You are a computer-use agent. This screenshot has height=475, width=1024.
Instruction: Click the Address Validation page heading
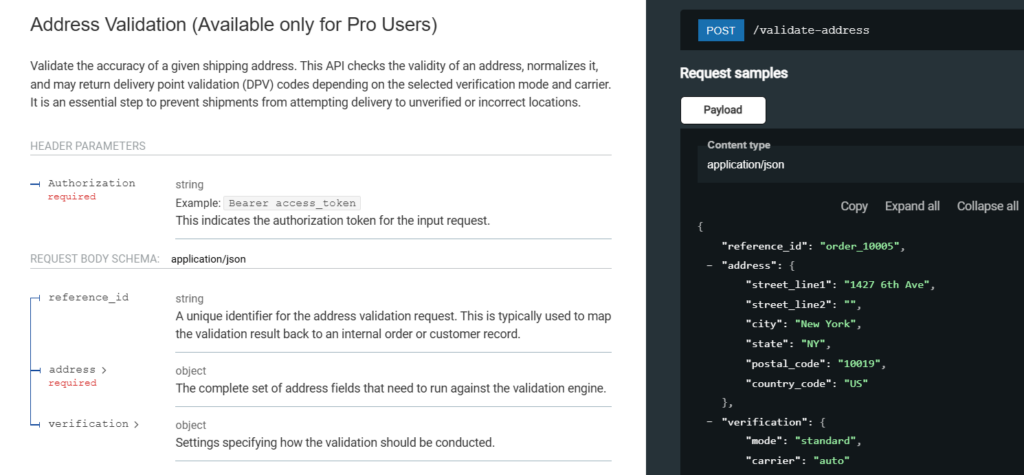coord(234,25)
